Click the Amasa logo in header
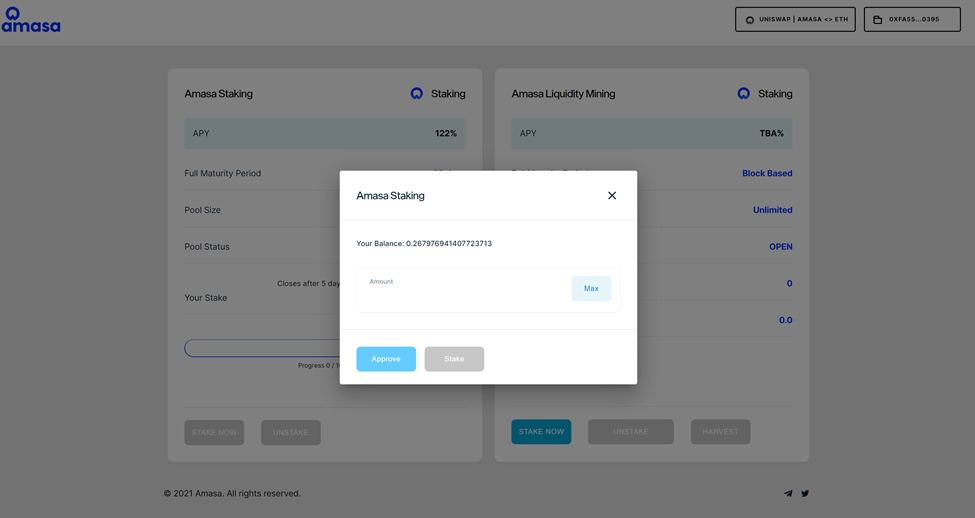Viewport: 975px width, 518px height. [x=30, y=19]
